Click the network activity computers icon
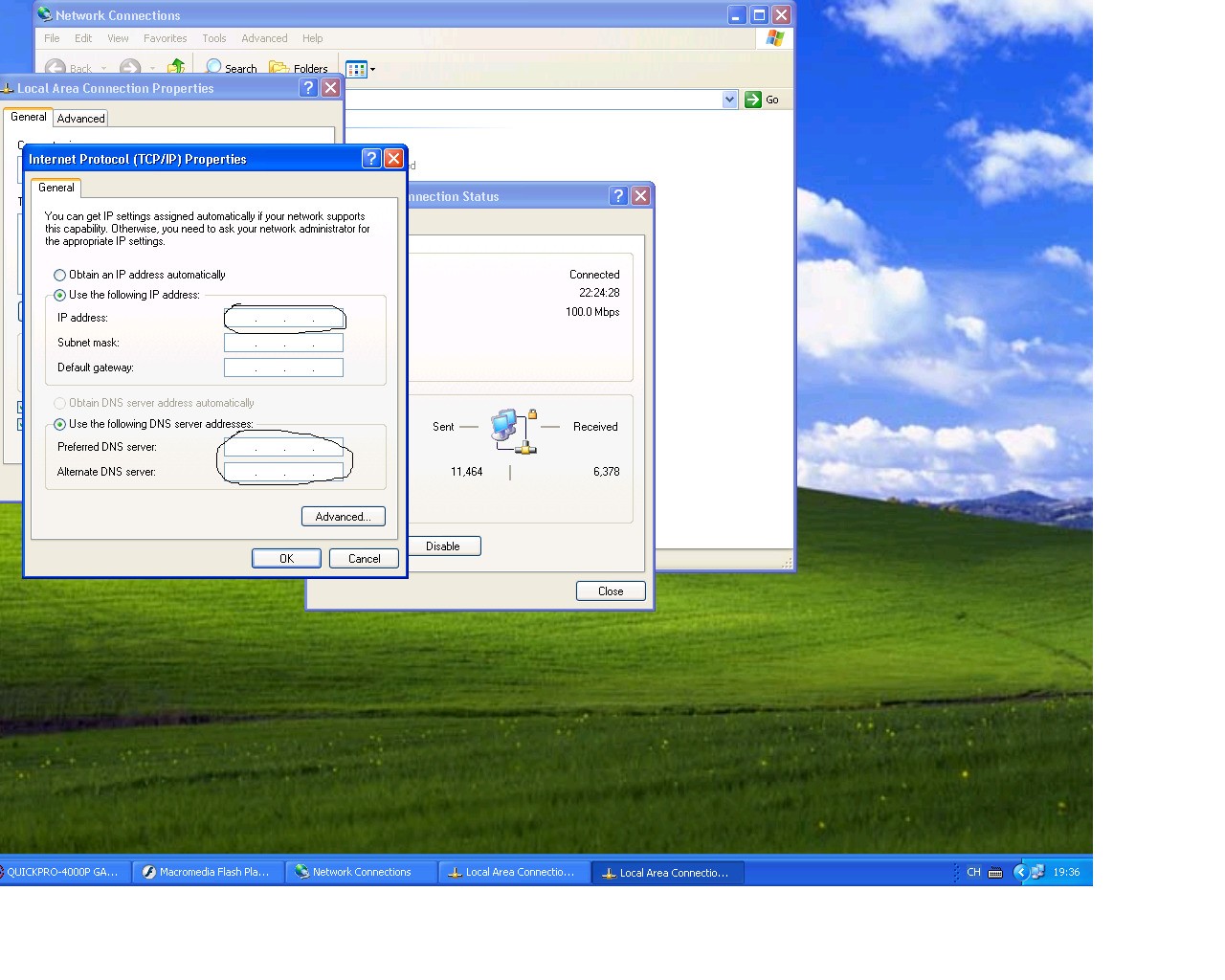This screenshot has height=980, width=1225. [x=513, y=431]
